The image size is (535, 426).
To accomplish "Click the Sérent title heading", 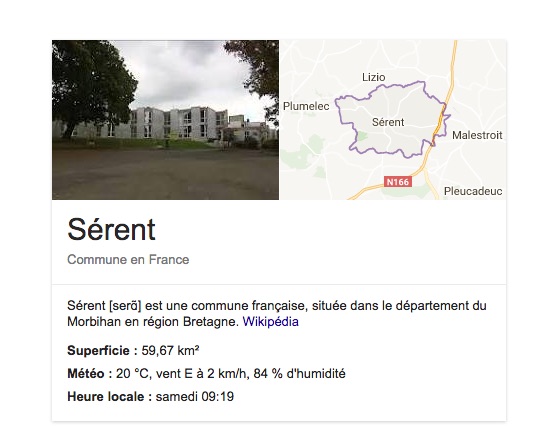I will (112, 230).
